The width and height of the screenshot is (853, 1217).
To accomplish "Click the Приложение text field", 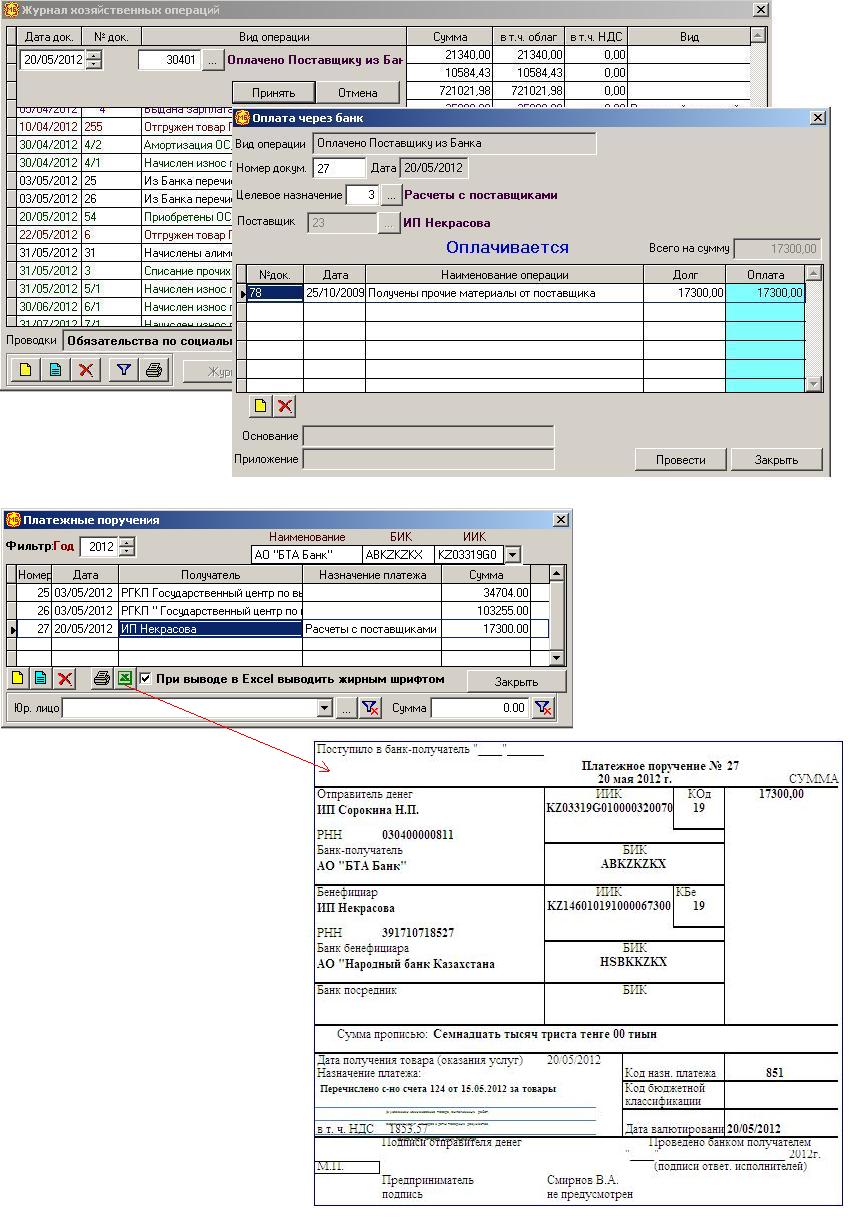I will pos(428,459).
